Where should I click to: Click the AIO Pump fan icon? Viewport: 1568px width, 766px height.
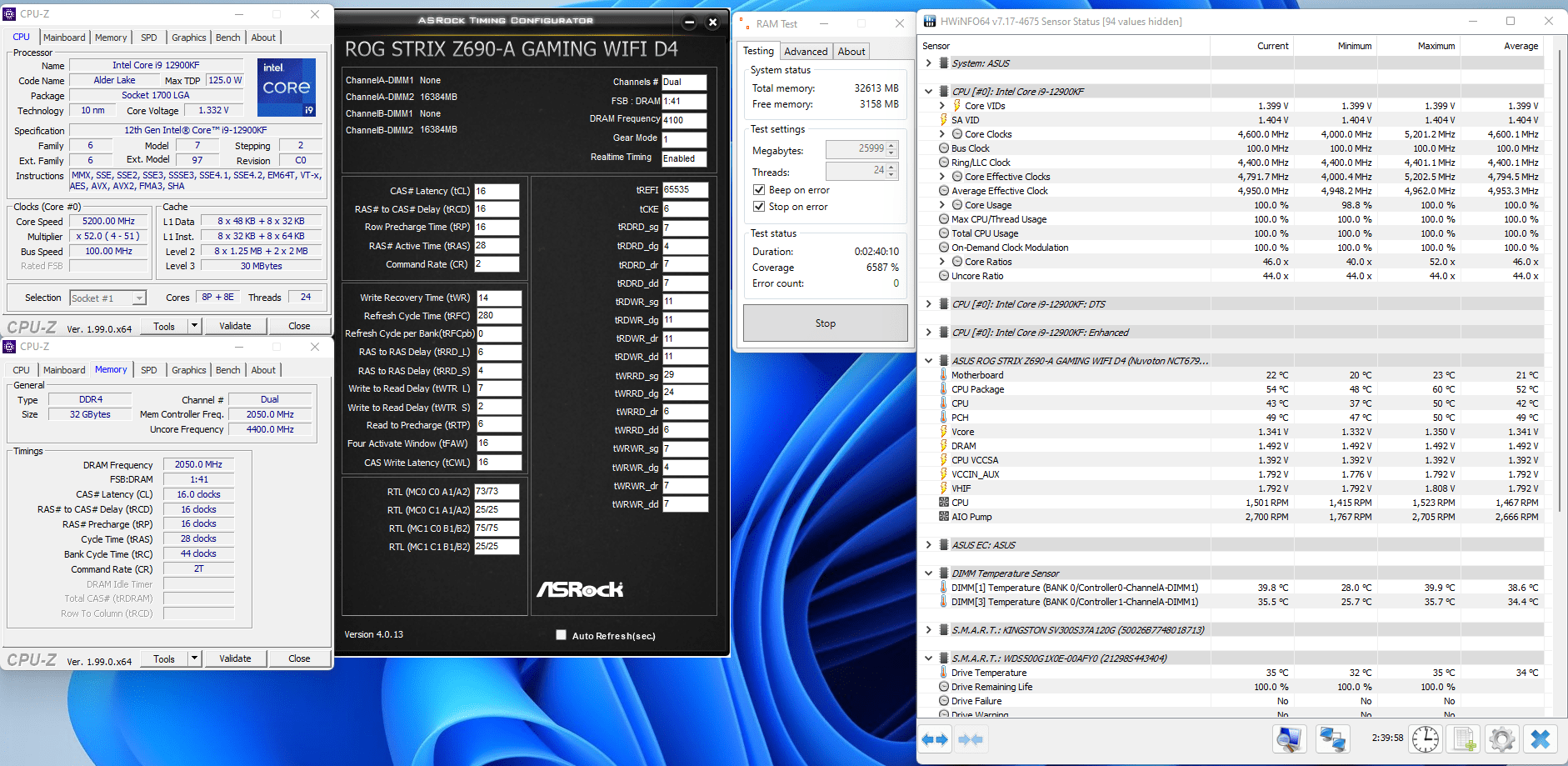pos(944,517)
